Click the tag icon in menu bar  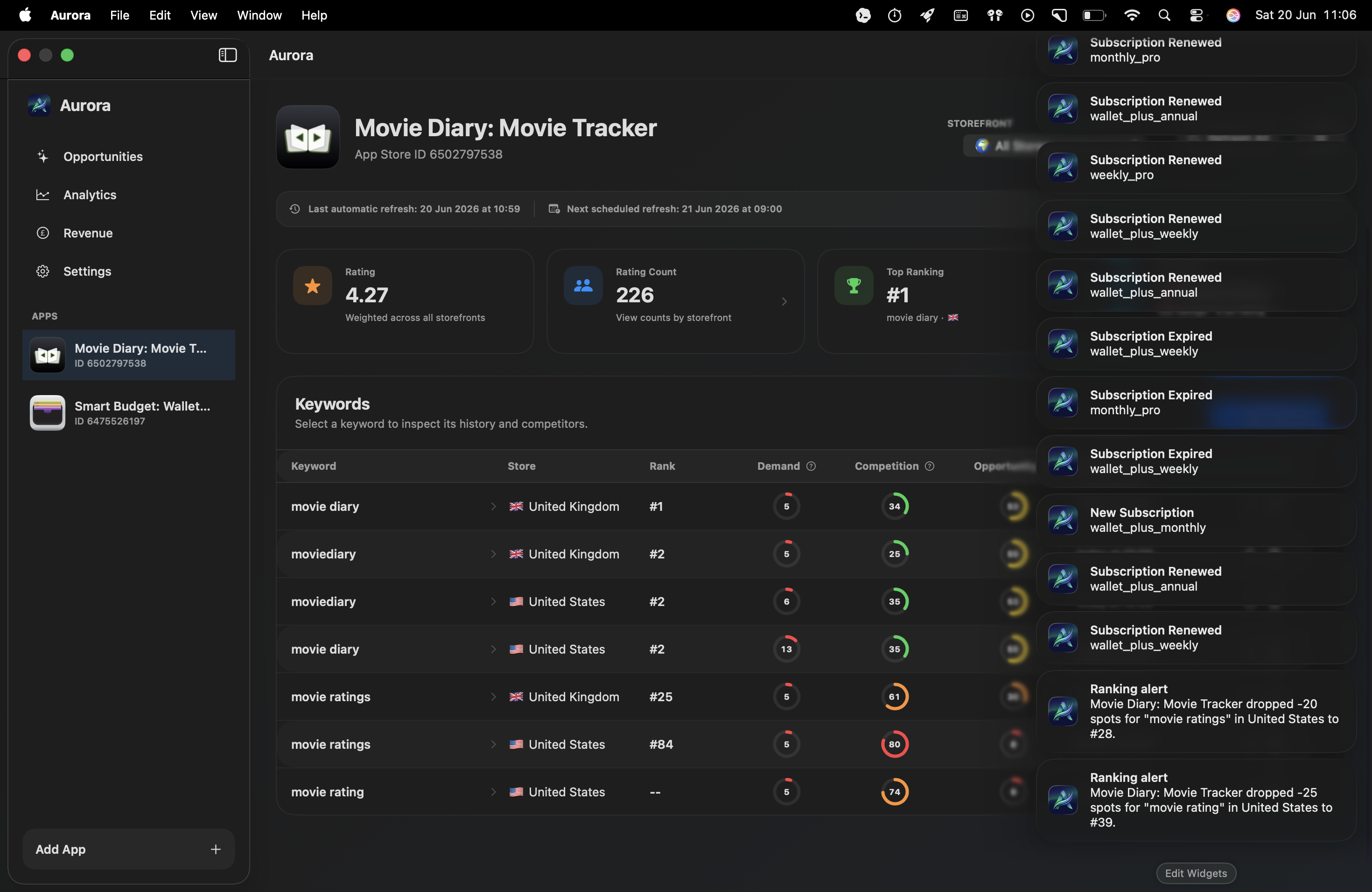point(1059,15)
